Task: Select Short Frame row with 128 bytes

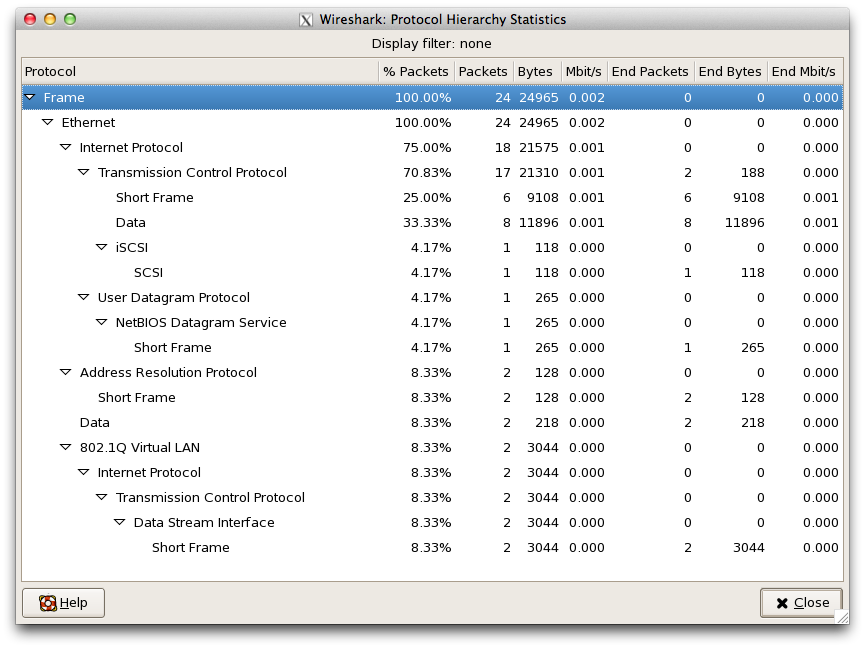Action: 432,398
